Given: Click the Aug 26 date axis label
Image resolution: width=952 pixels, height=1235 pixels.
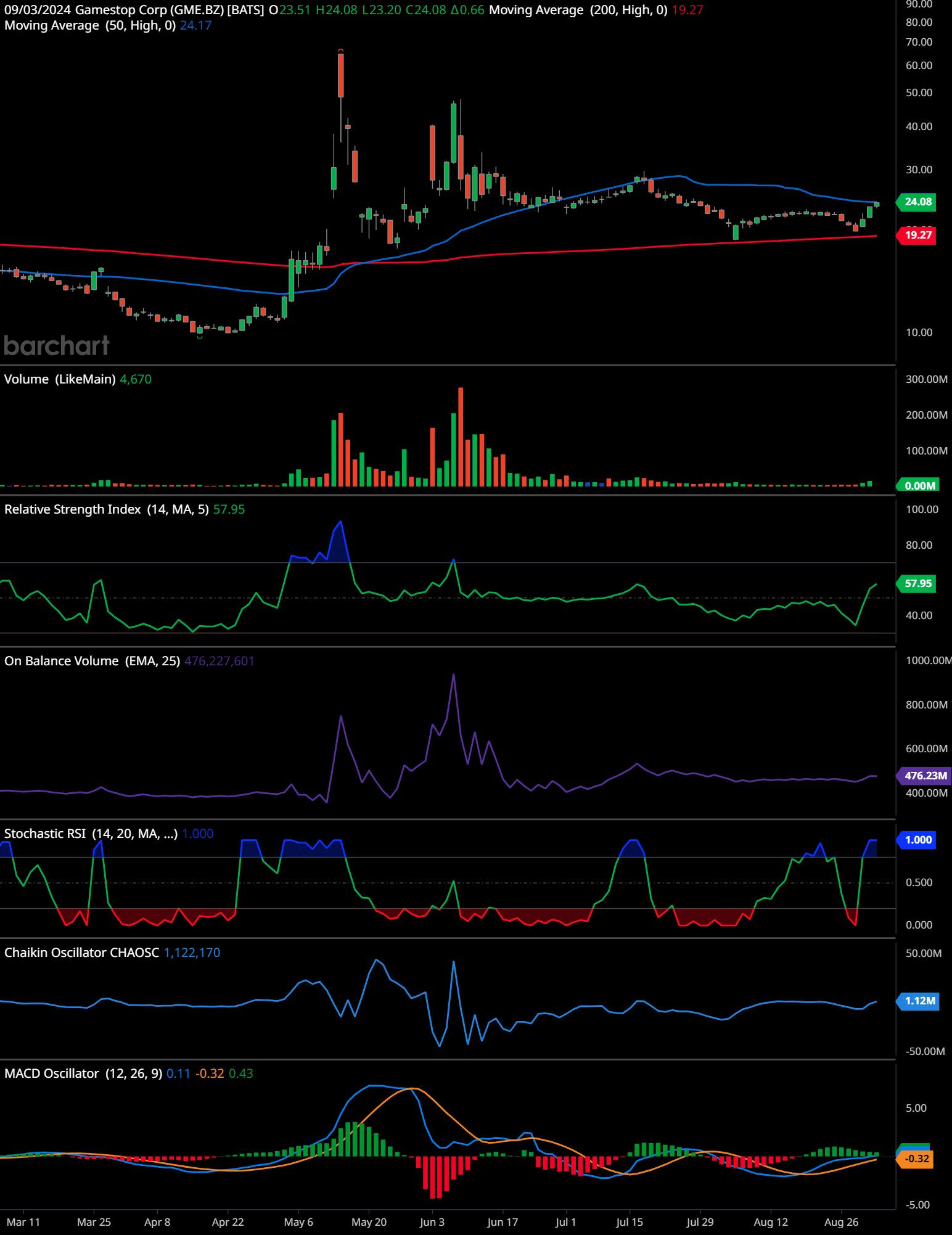Looking at the screenshot, I should point(841,1222).
